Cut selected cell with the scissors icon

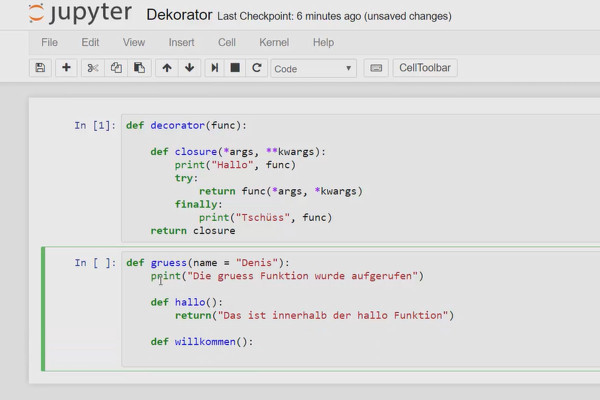93,68
